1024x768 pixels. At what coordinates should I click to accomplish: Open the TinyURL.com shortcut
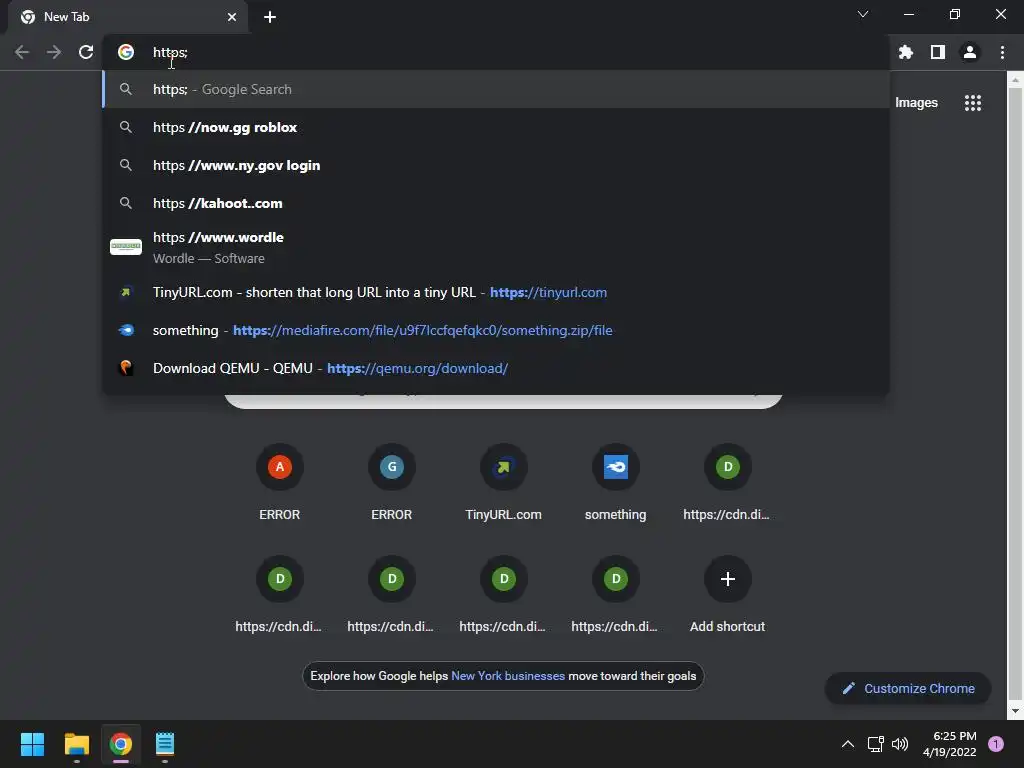504,482
